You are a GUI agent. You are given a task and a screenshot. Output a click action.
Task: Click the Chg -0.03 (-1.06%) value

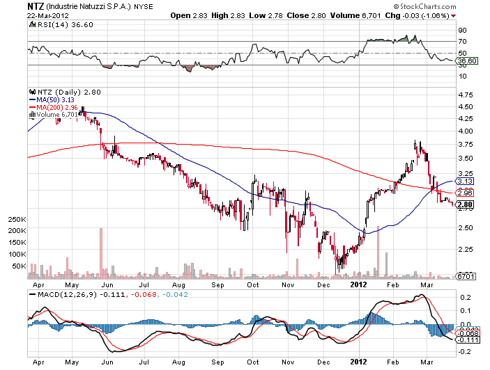pos(417,15)
